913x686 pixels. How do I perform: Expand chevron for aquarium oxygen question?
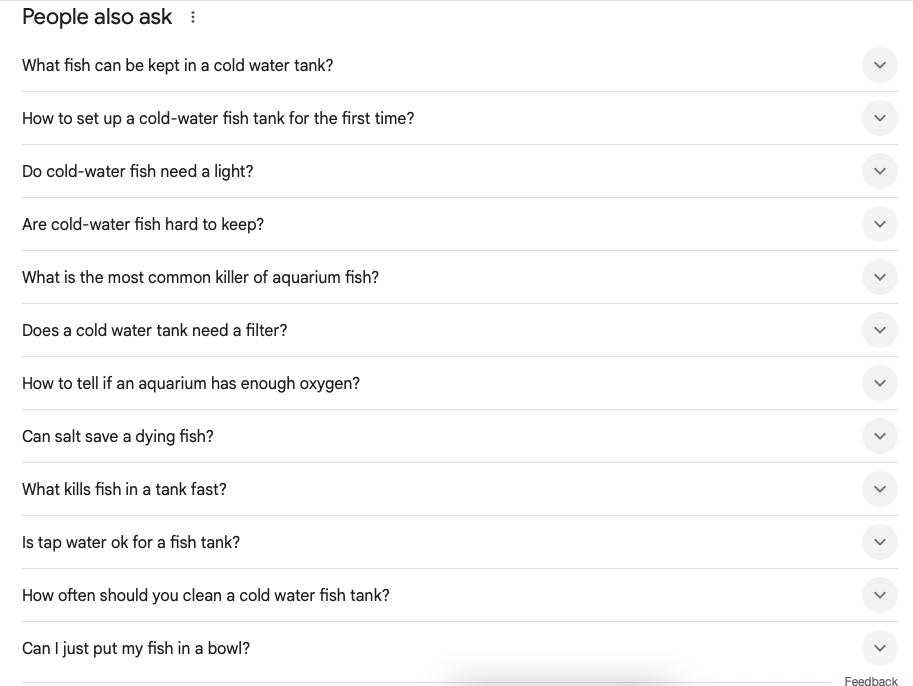coord(880,384)
